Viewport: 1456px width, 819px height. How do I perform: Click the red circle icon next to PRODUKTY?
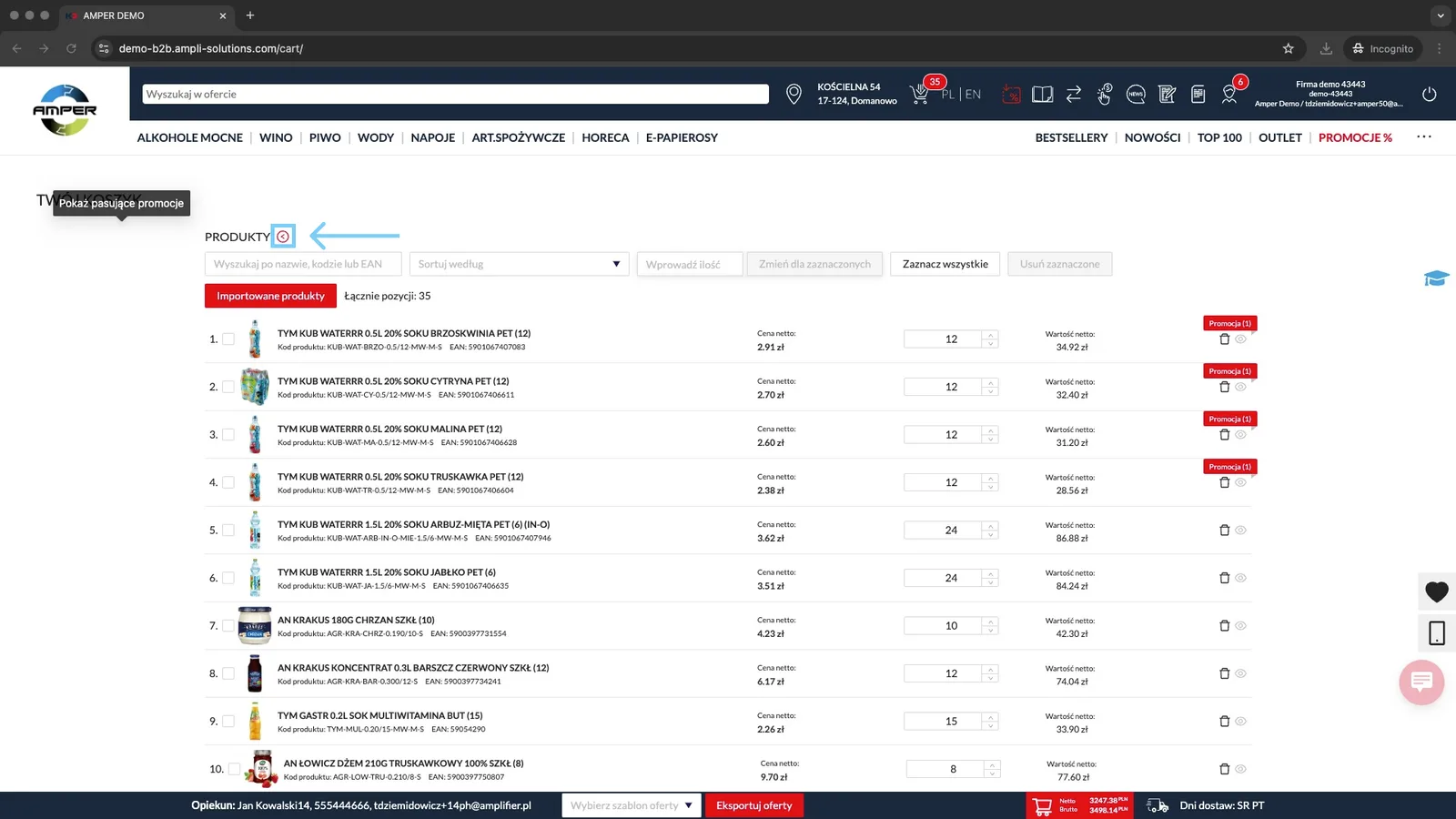click(283, 237)
